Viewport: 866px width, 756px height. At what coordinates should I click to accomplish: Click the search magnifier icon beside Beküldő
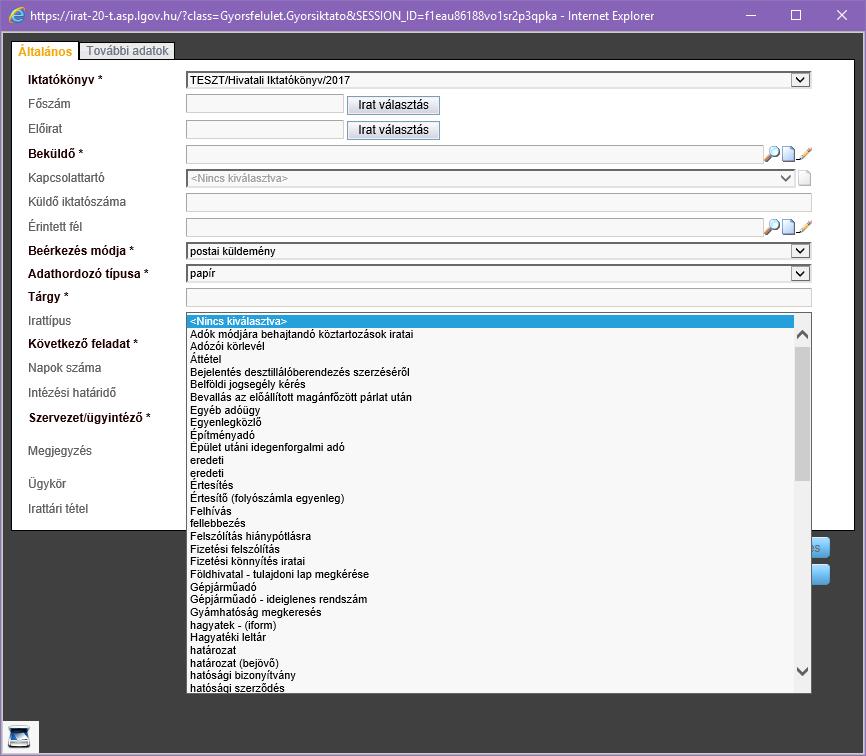[772, 154]
